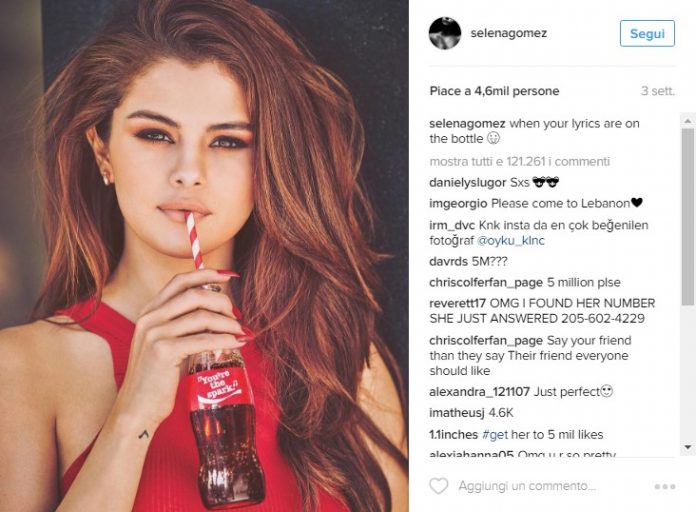This screenshot has height=512, width=696.
Task: Open the selenagomez username in header
Action: (x=509, y=33)
